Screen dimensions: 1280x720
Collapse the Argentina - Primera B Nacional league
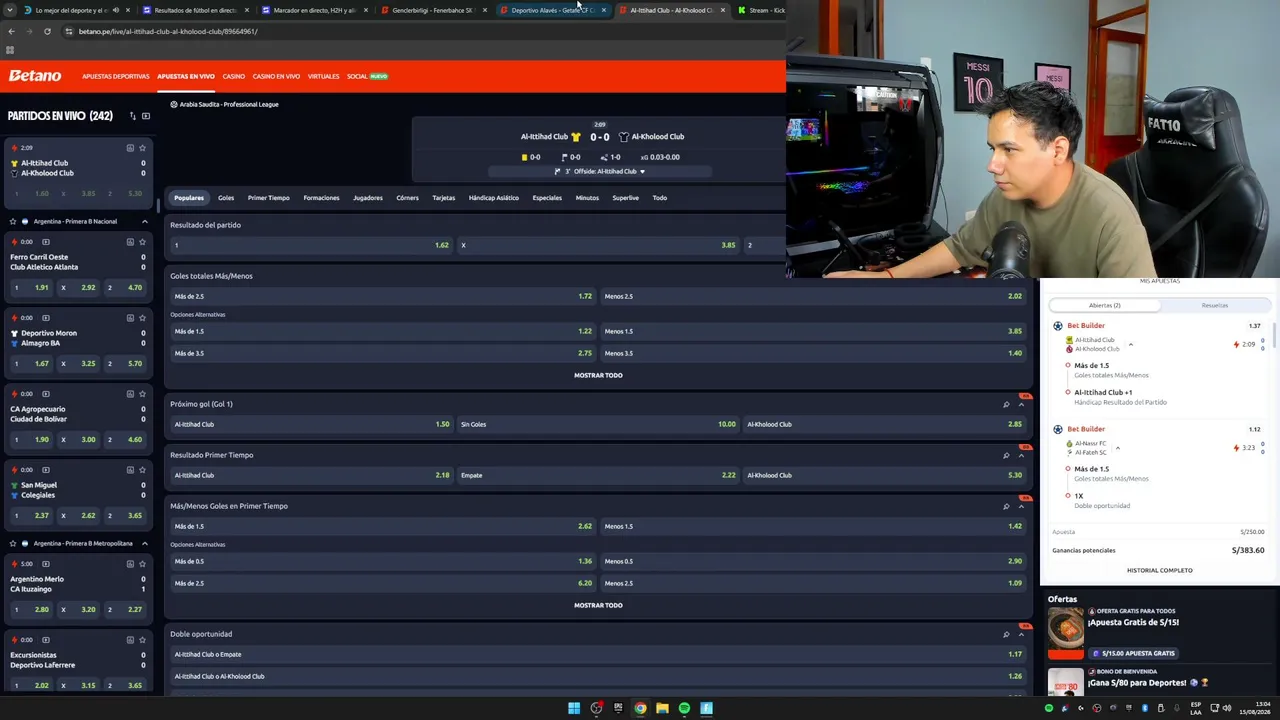[145, 221]
